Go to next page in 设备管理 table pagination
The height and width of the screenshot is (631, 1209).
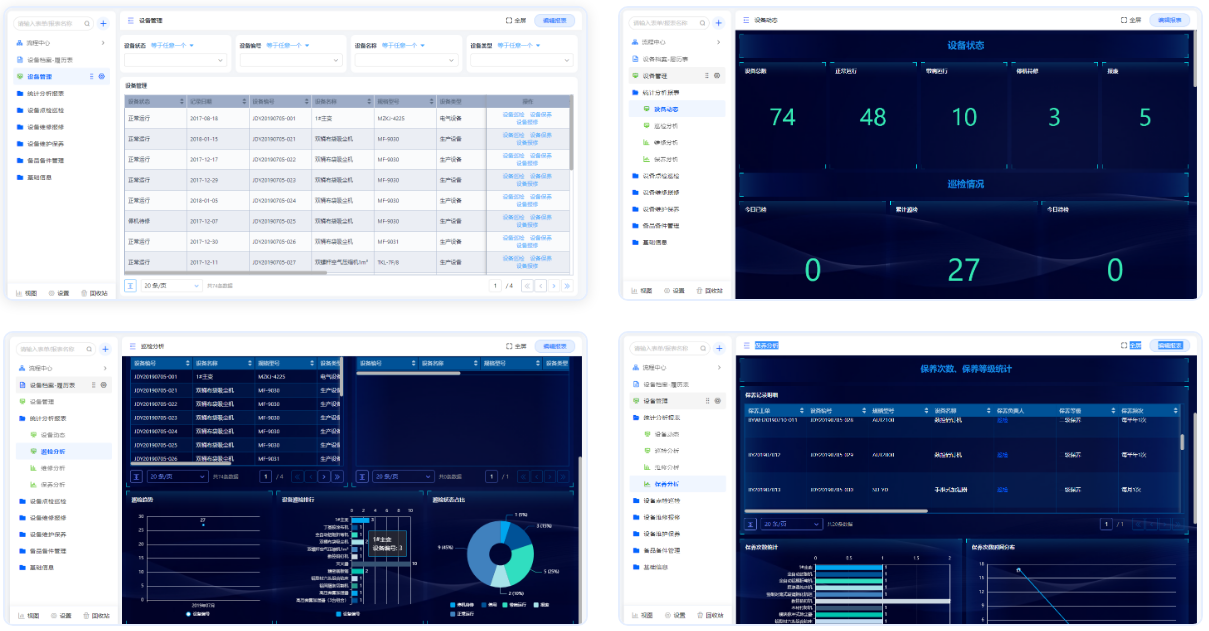coord(553,286)
